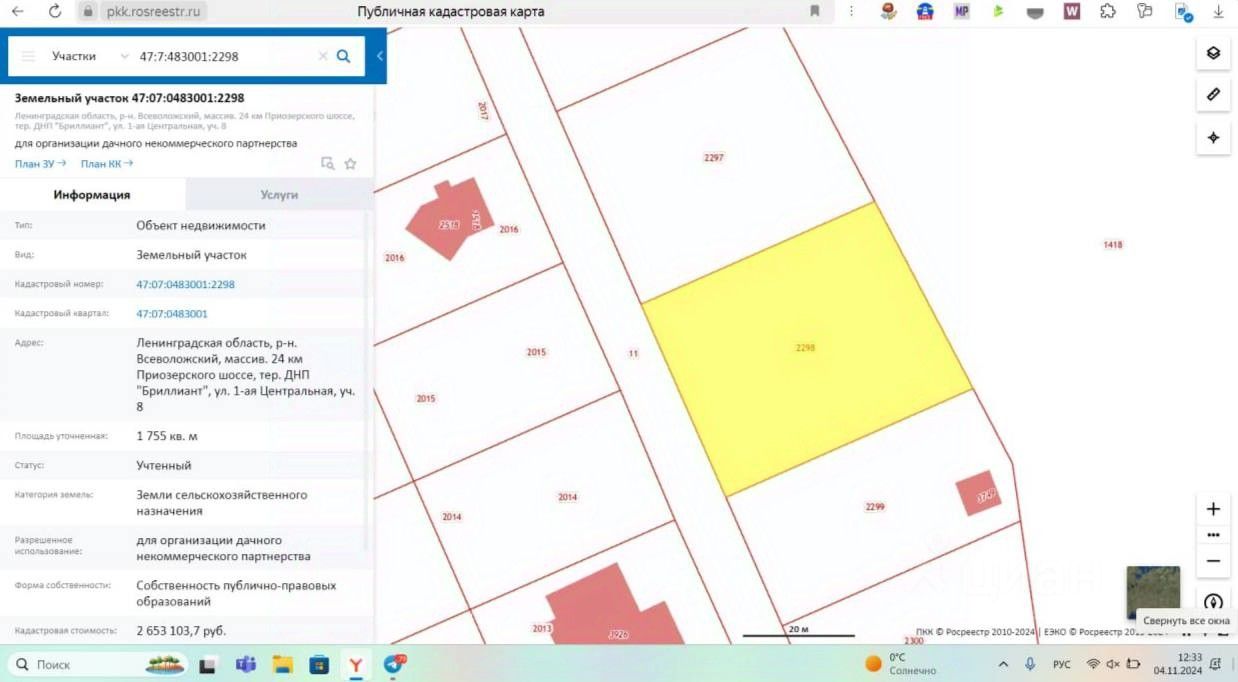Click cadastral quarter link 47:07:0483001
This screenshot has width=1238, height=682.
[x=172, y=314]
